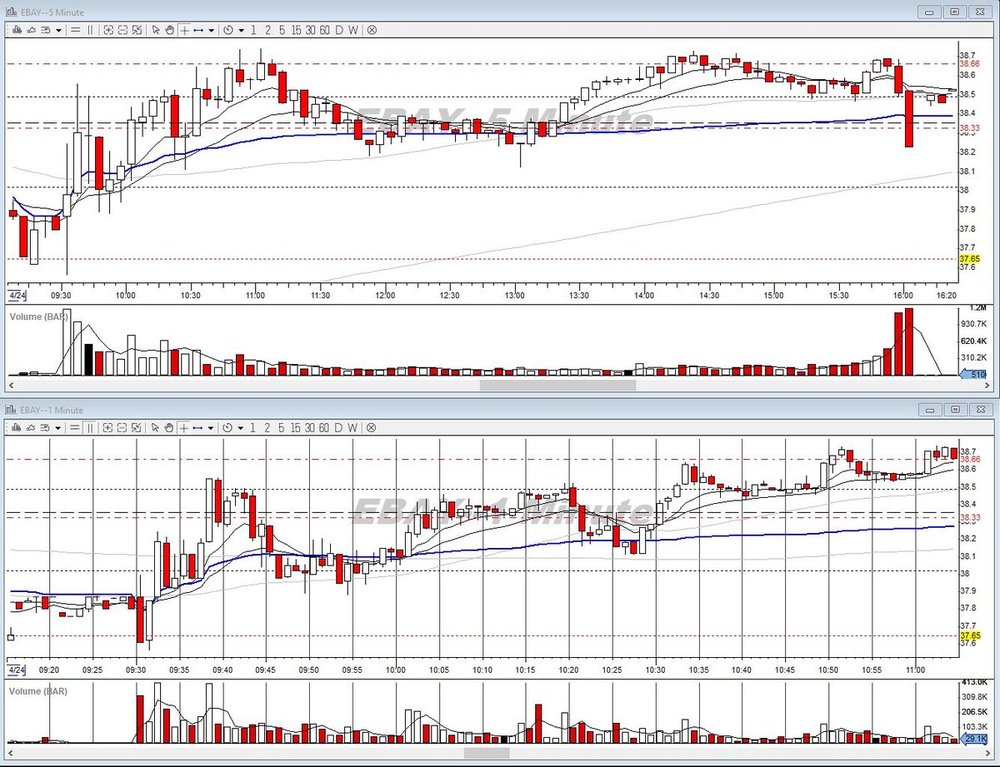This screenshot has width=1000, height=767.
Task: Click the 4/24 date label on 5 Minute chart
Action: click(x=17, y=295)
